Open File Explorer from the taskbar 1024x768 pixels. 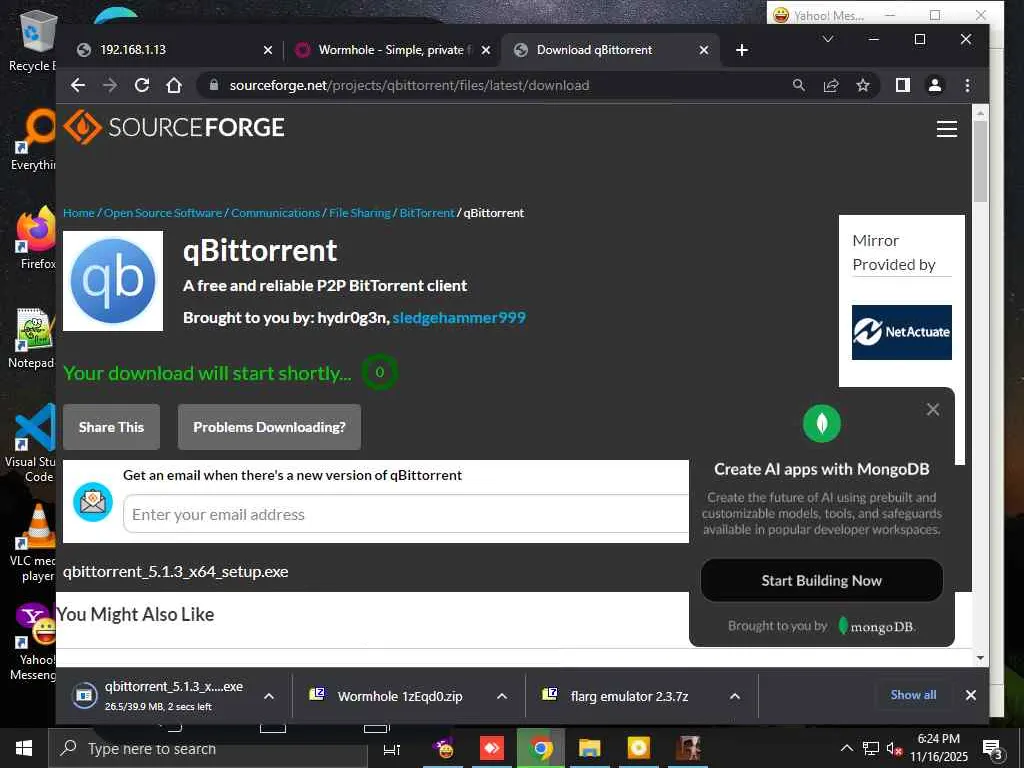589,748
